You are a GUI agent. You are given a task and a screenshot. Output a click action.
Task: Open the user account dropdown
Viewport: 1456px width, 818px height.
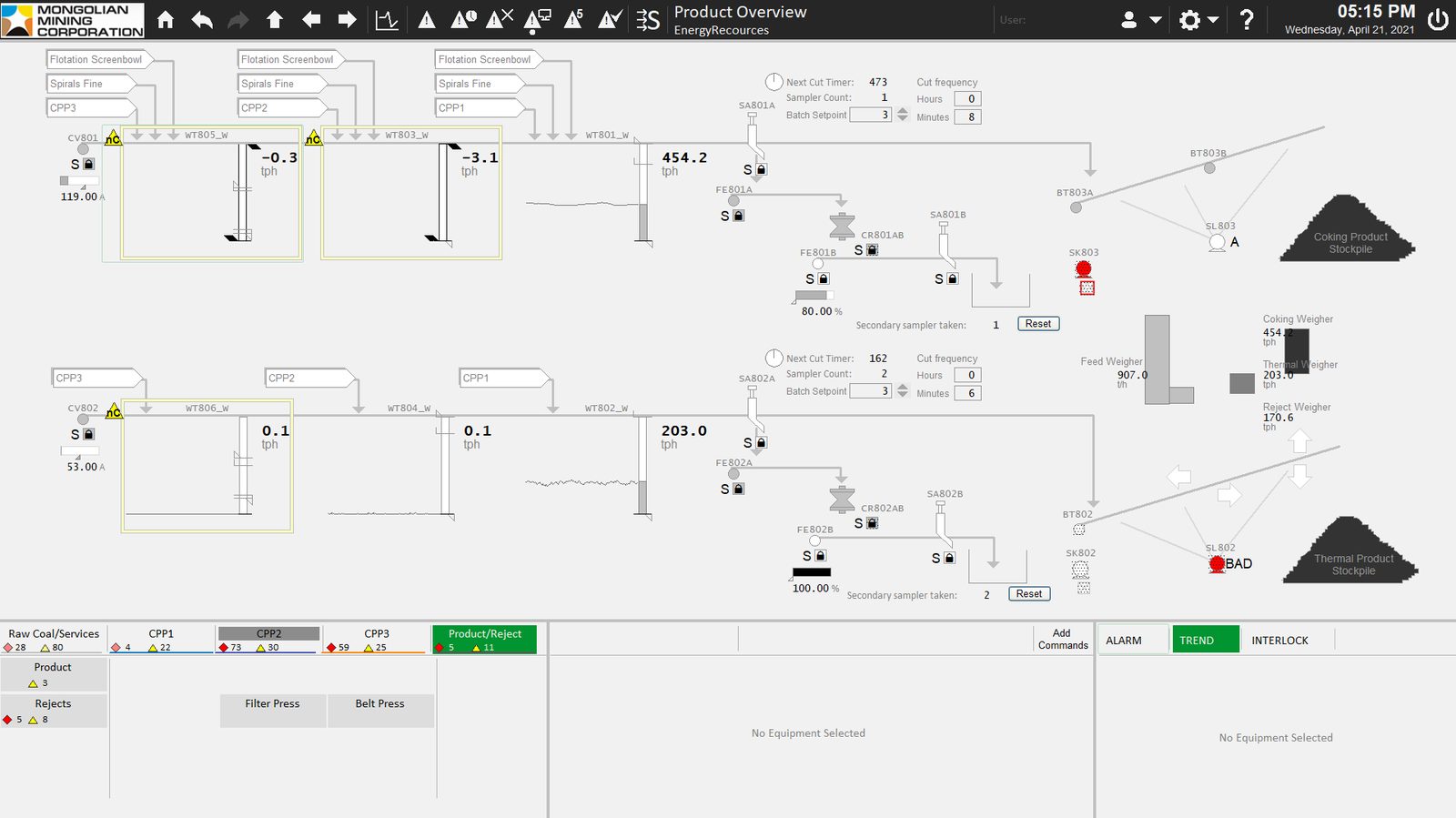(x=1140, y=19)
